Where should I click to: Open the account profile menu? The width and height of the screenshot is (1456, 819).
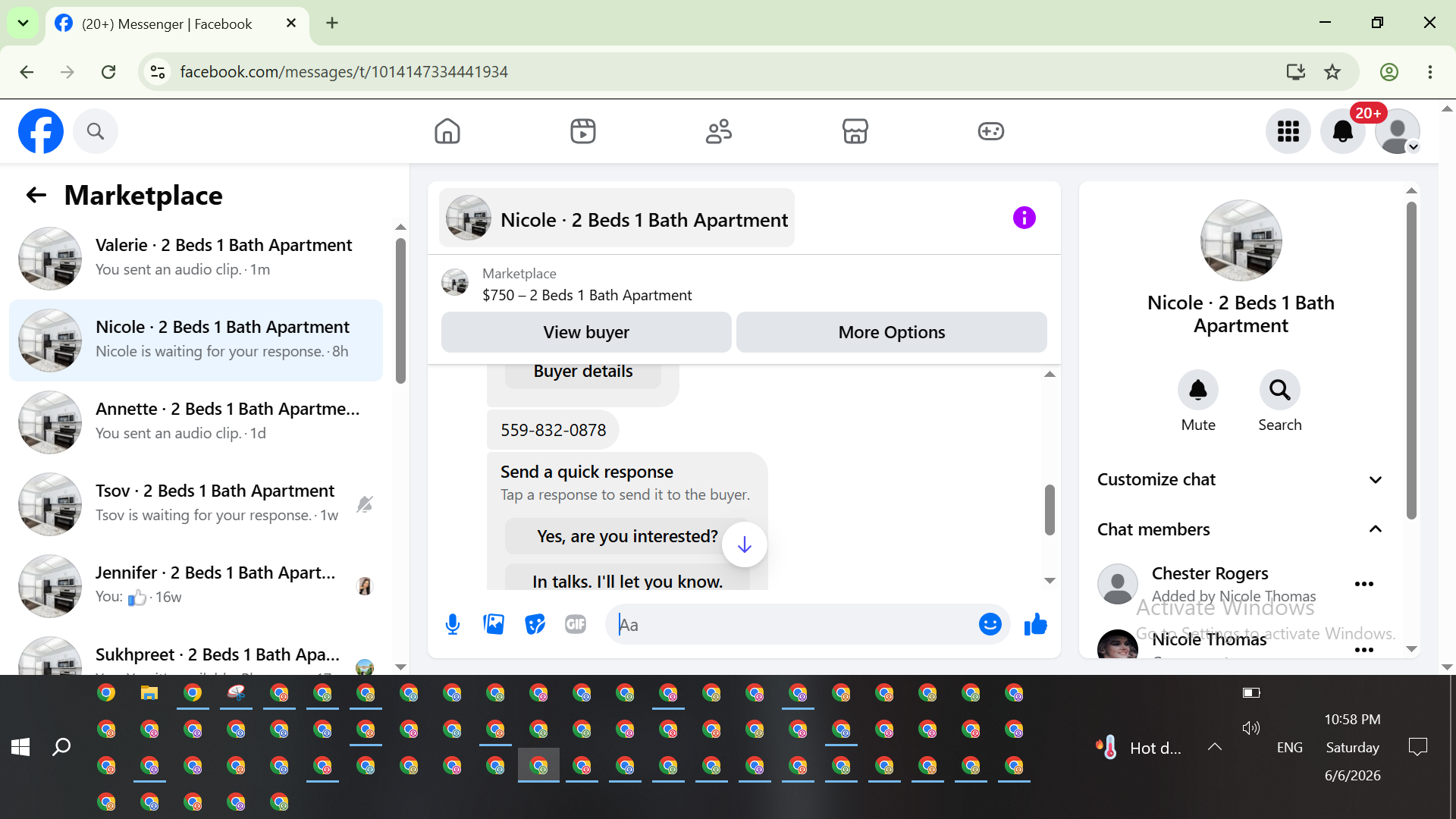pos(1398,131)
